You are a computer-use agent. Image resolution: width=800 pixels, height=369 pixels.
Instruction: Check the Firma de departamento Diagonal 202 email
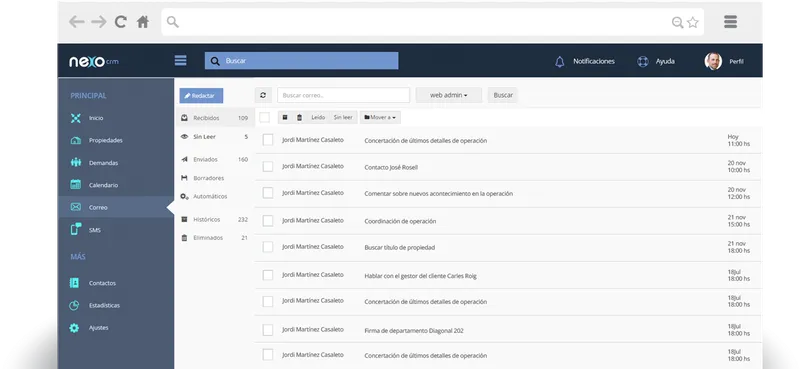point(268,330)
